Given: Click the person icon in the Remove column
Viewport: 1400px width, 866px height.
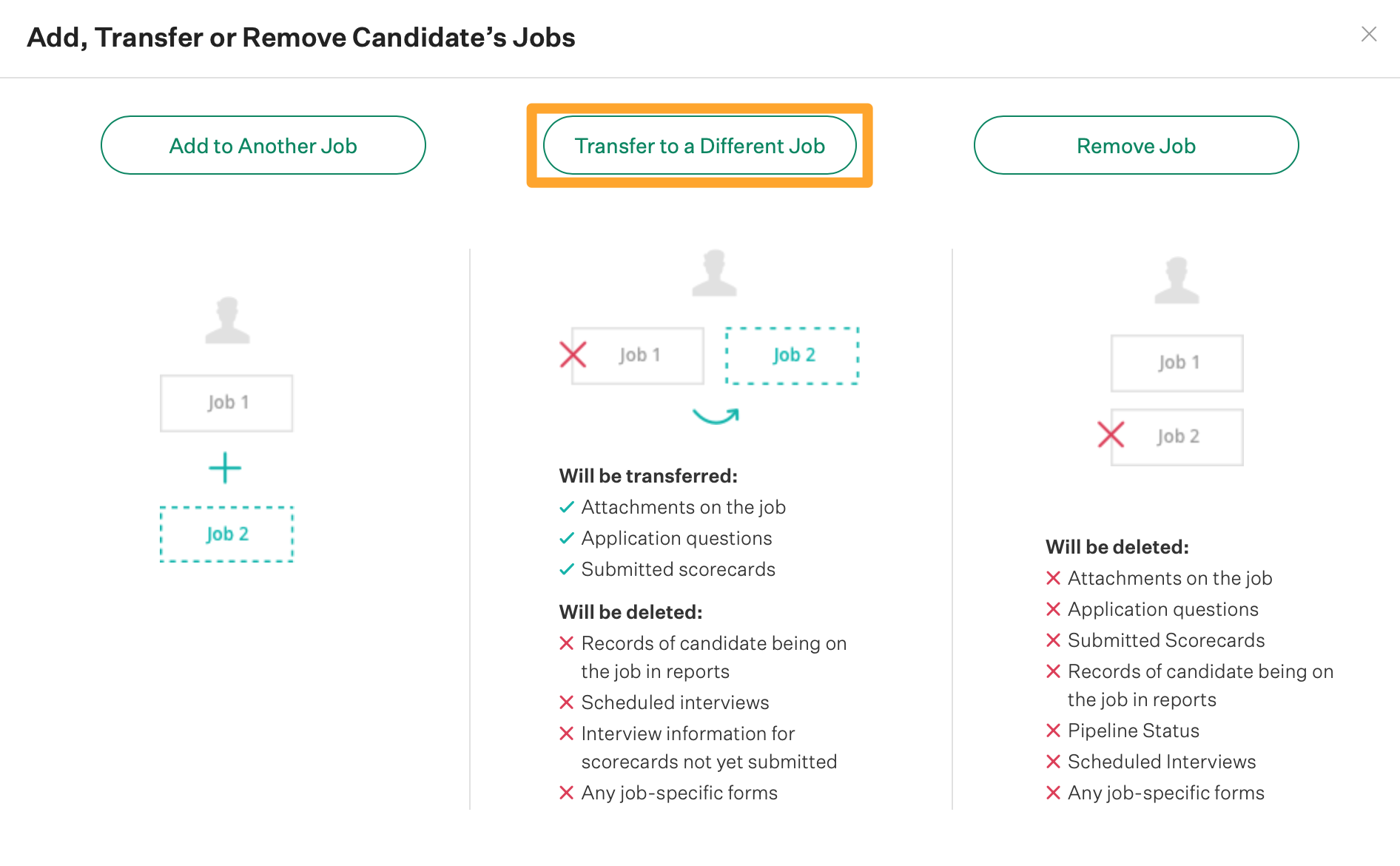Looking at the screenshot, I should pyautogui.click(x=1177, y=281).
